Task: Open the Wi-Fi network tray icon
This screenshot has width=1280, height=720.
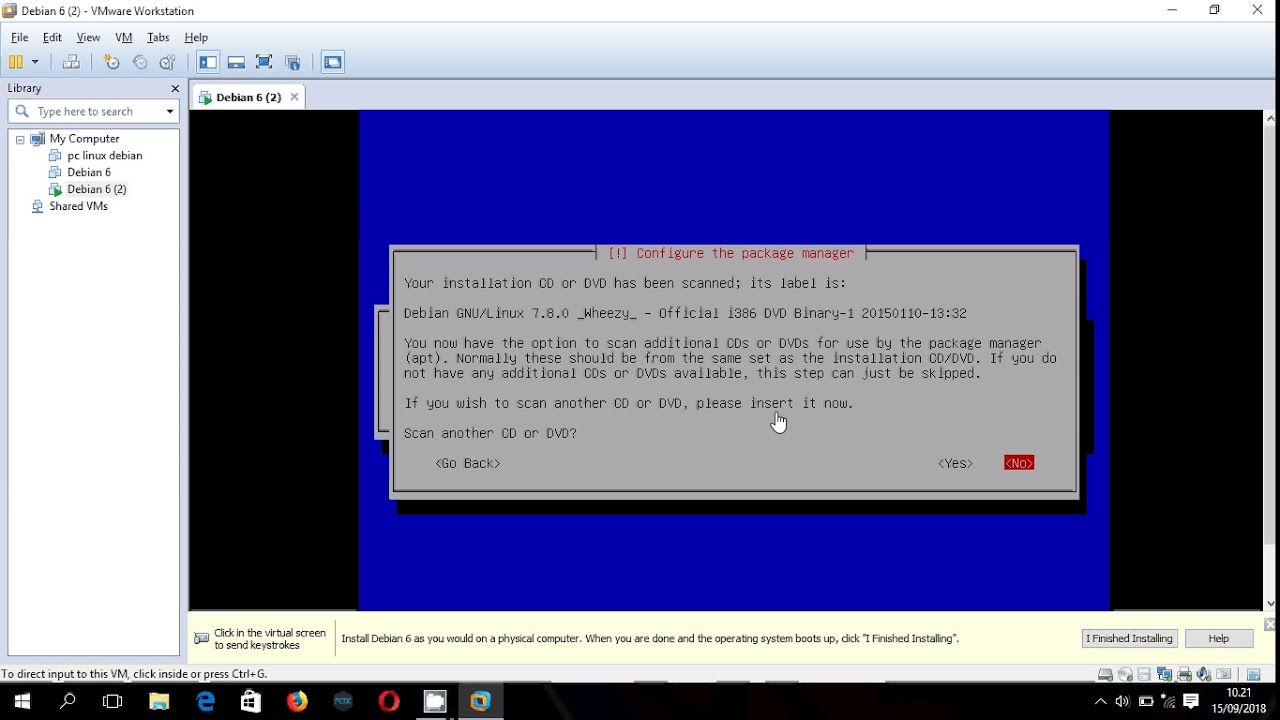Action: click(x=1168, y=702)
